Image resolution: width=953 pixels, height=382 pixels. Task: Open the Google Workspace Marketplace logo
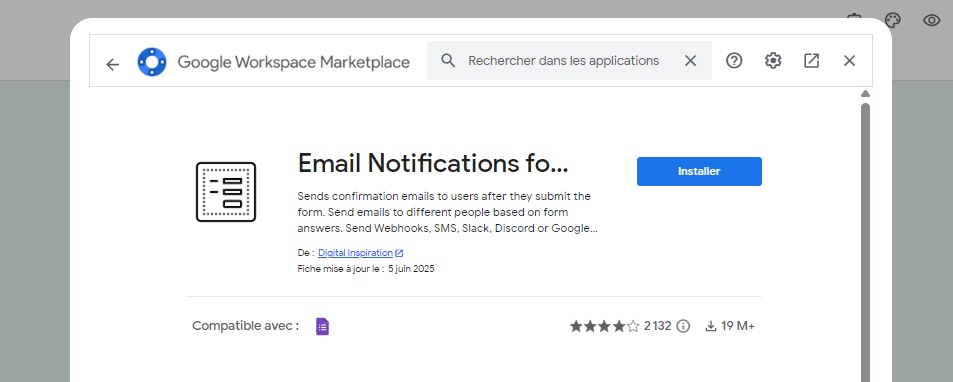tap(152, 61)
